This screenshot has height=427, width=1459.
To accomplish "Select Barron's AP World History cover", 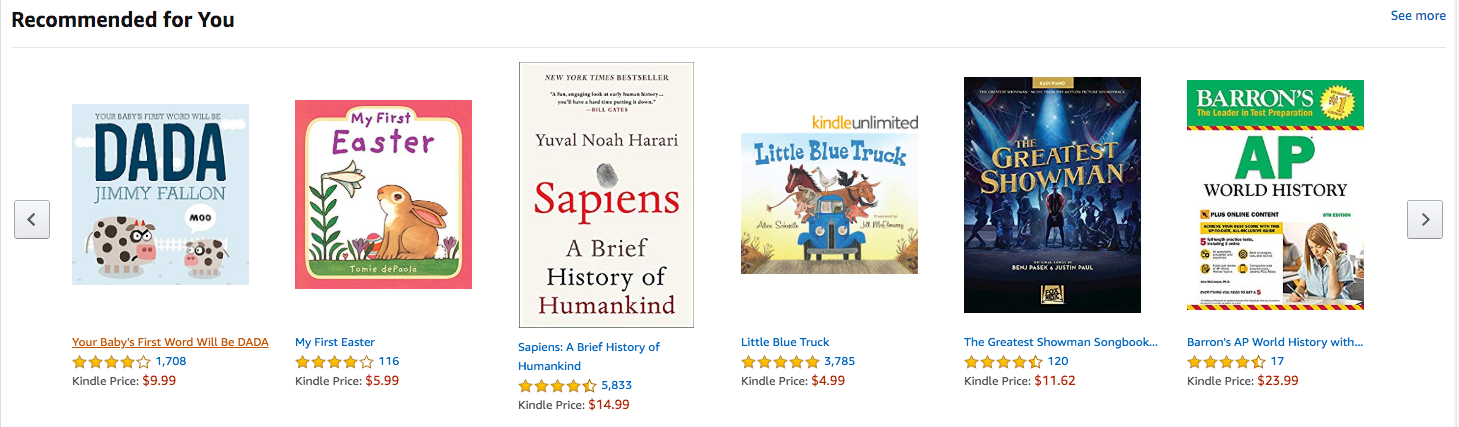I will pyautogui.click(x=1275, y=195).
